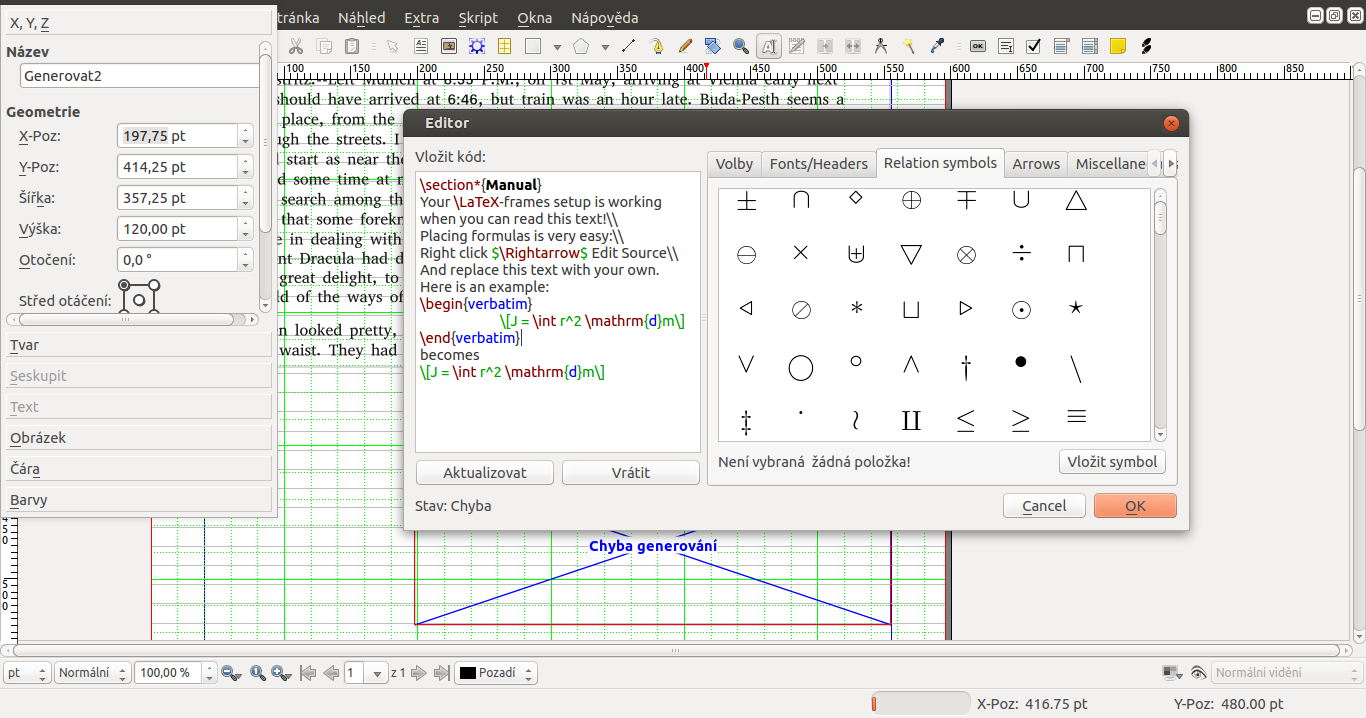Screen dimensions: 1366x718
Task: Click the Vložit symbol button
Action: 1112,461
